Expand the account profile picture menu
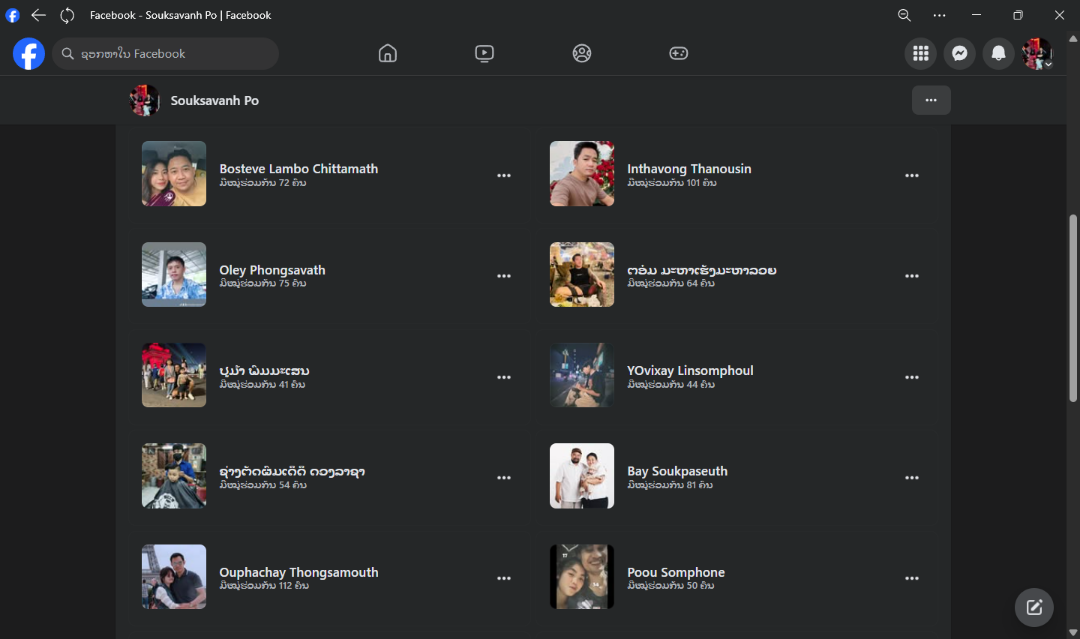The width and height of the screenshot is (1080, 639). (1037, 54)
